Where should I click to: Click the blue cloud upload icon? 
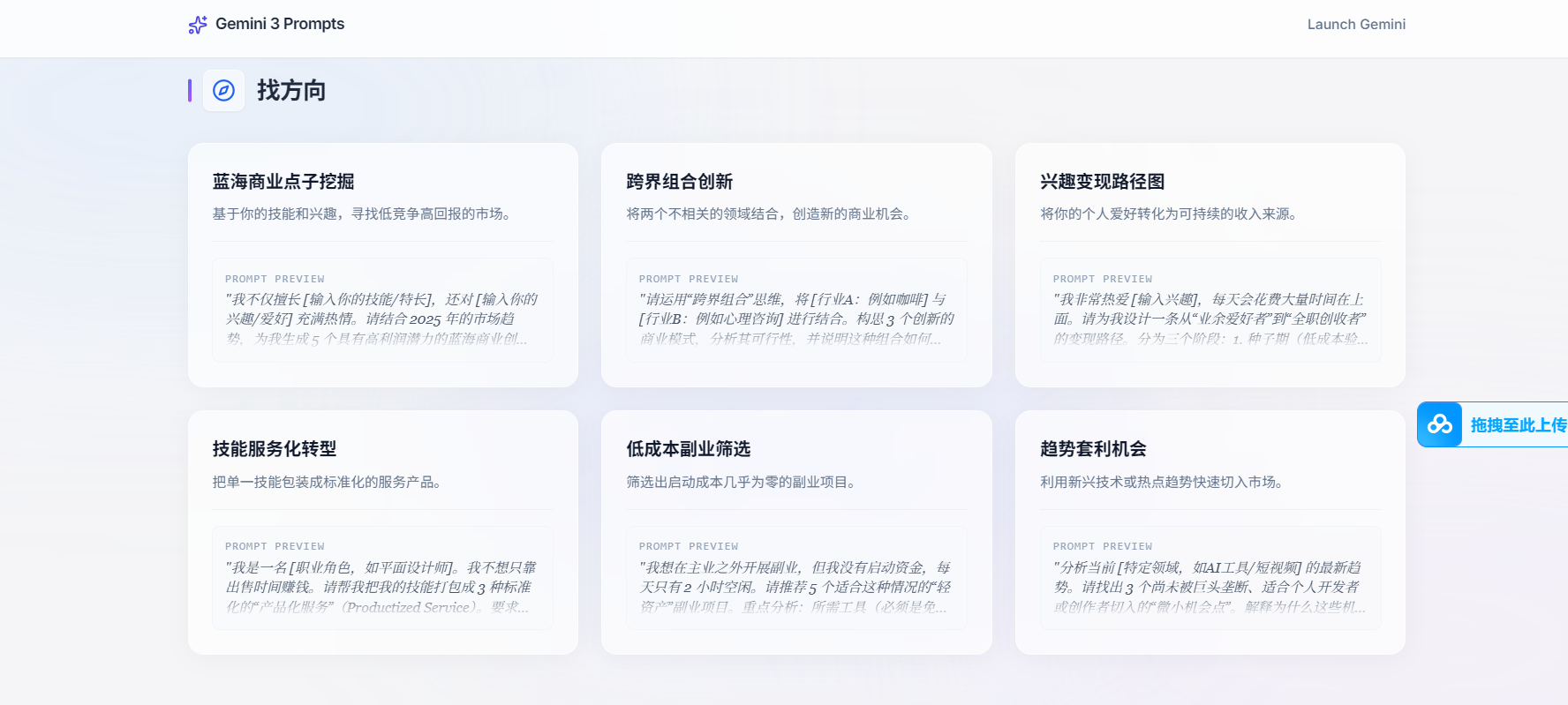1440,424
